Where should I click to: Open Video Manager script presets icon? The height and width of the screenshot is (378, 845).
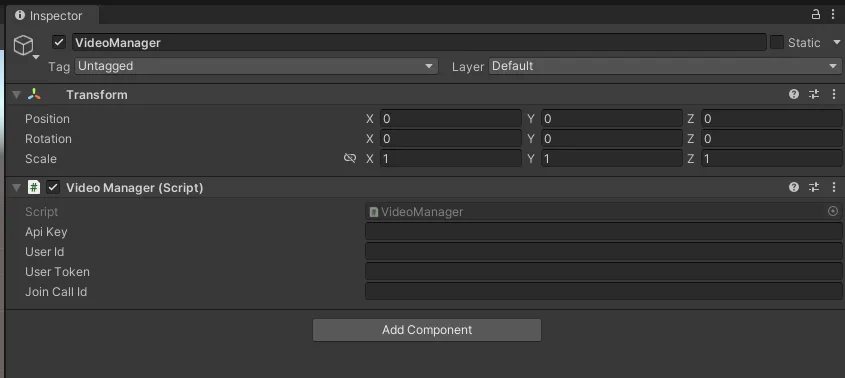pos(814,187)
